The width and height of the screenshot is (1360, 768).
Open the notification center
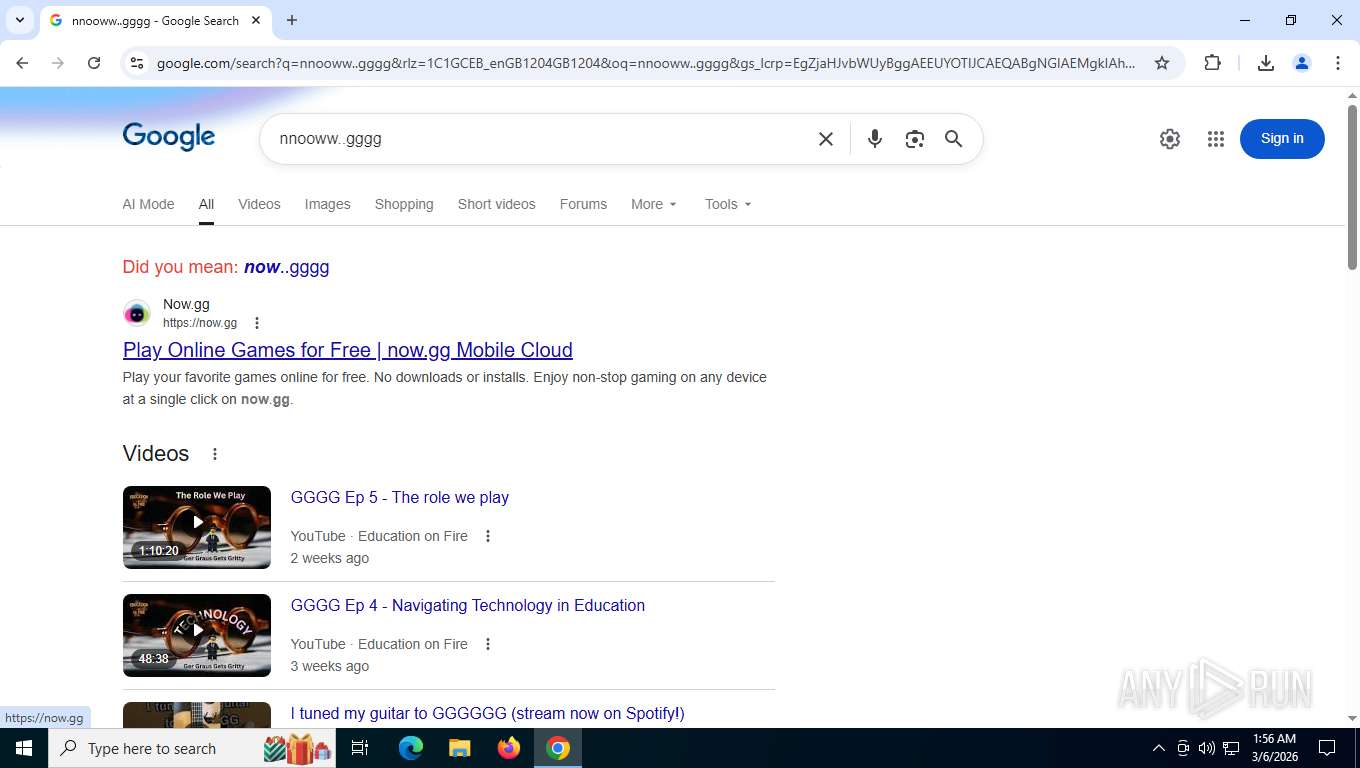point(1327,748)
